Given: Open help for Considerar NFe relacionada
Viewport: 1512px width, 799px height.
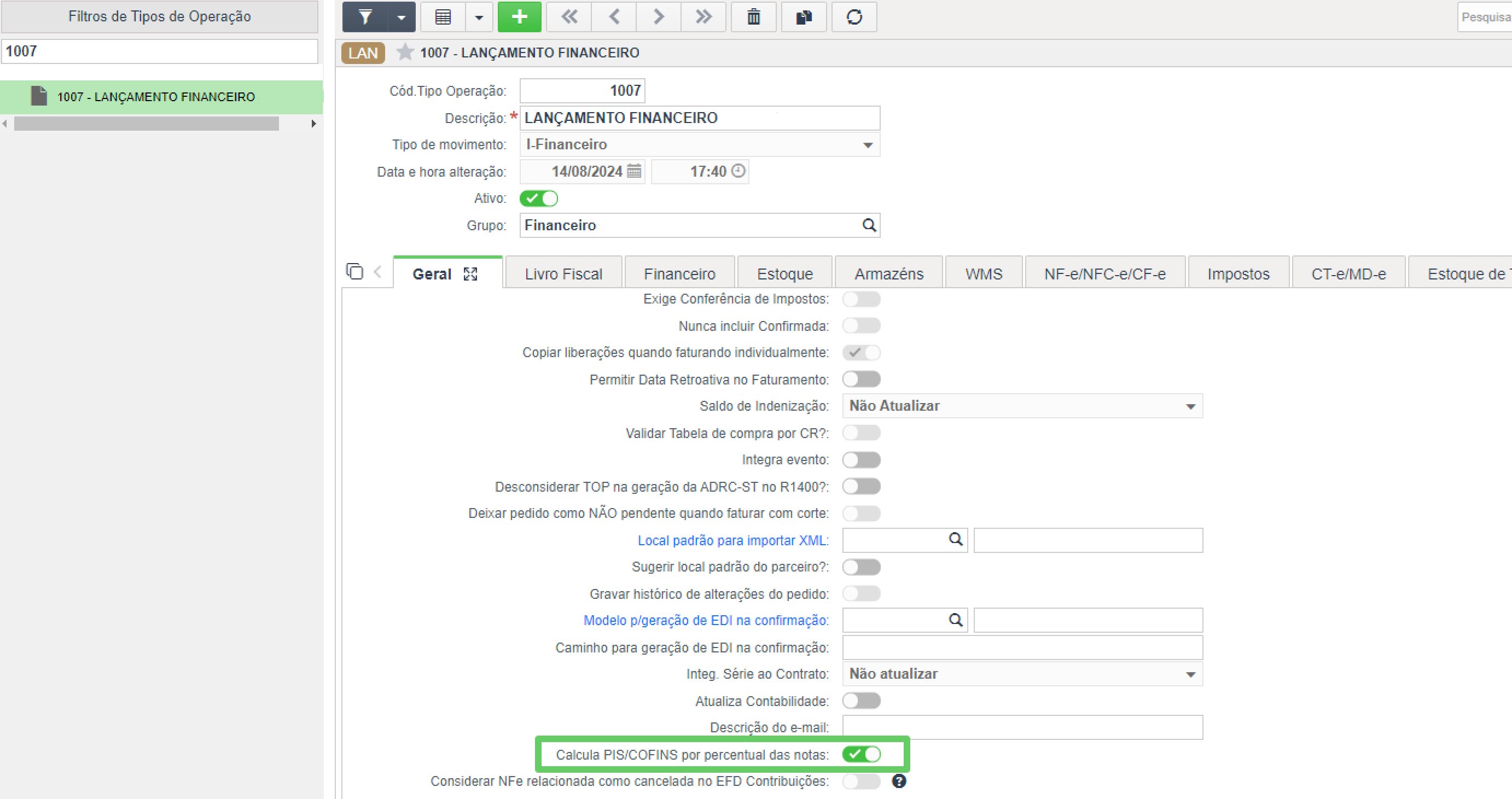Looking at the screenshot, I should pyautogui.click(x=899, y=781).
